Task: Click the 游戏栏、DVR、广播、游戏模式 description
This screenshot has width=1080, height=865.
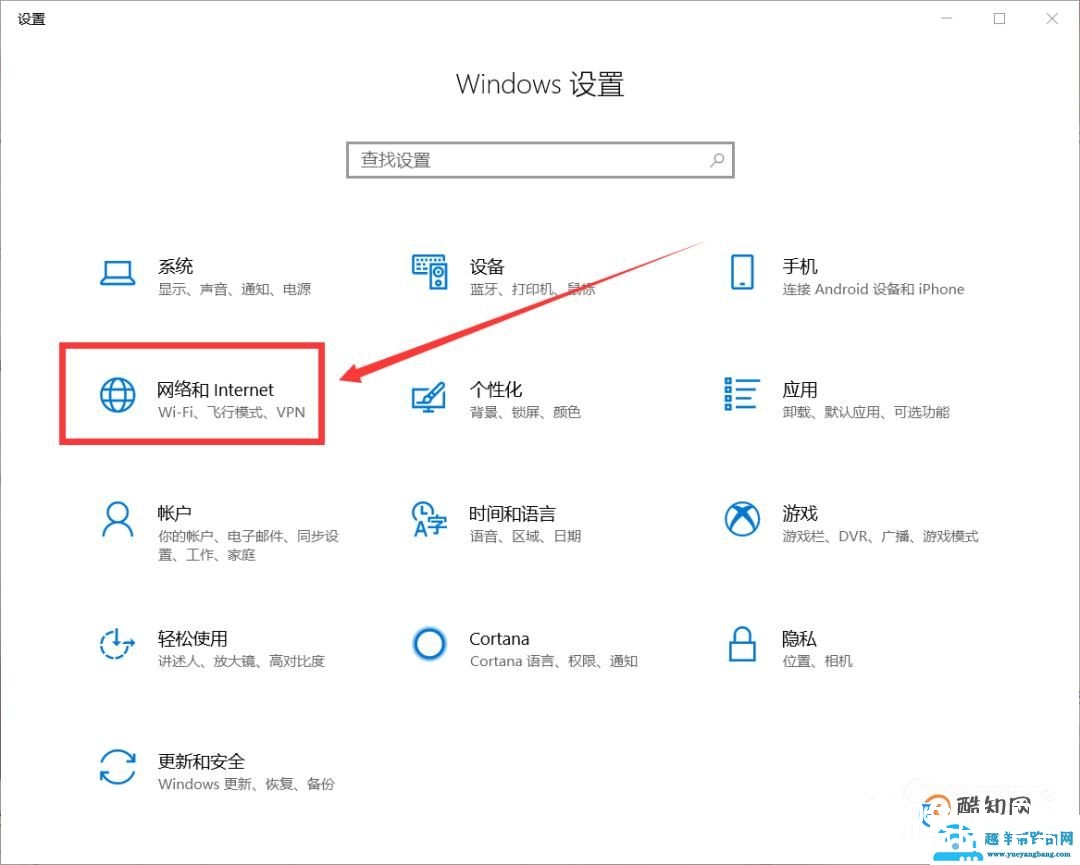Action: click(880, 536)
